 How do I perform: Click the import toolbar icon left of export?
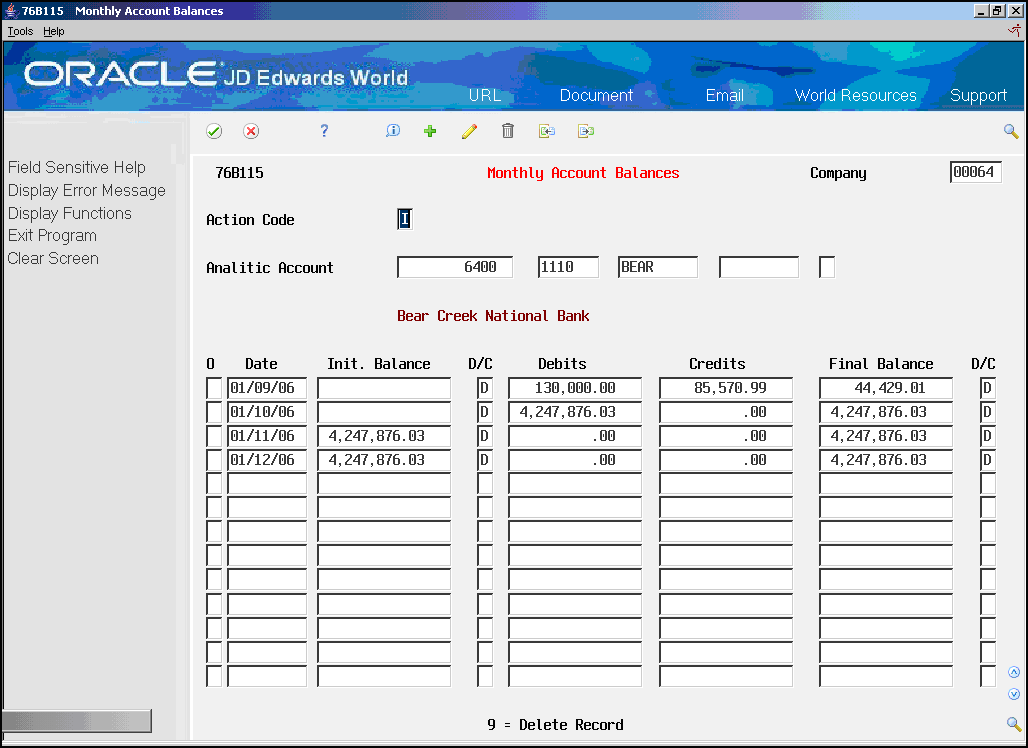click(x=547, y=131)
